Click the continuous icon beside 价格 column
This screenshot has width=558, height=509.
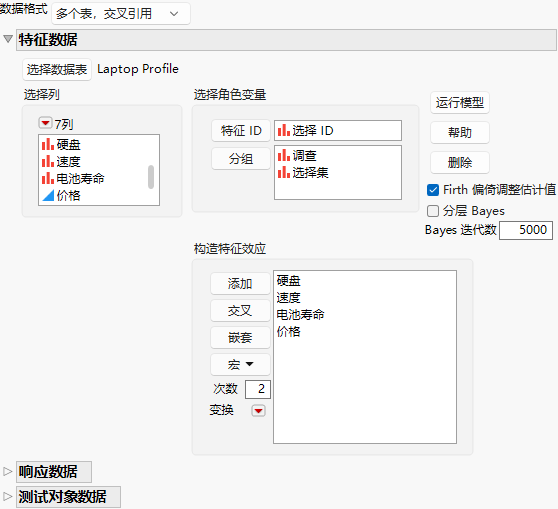(48, 195)
